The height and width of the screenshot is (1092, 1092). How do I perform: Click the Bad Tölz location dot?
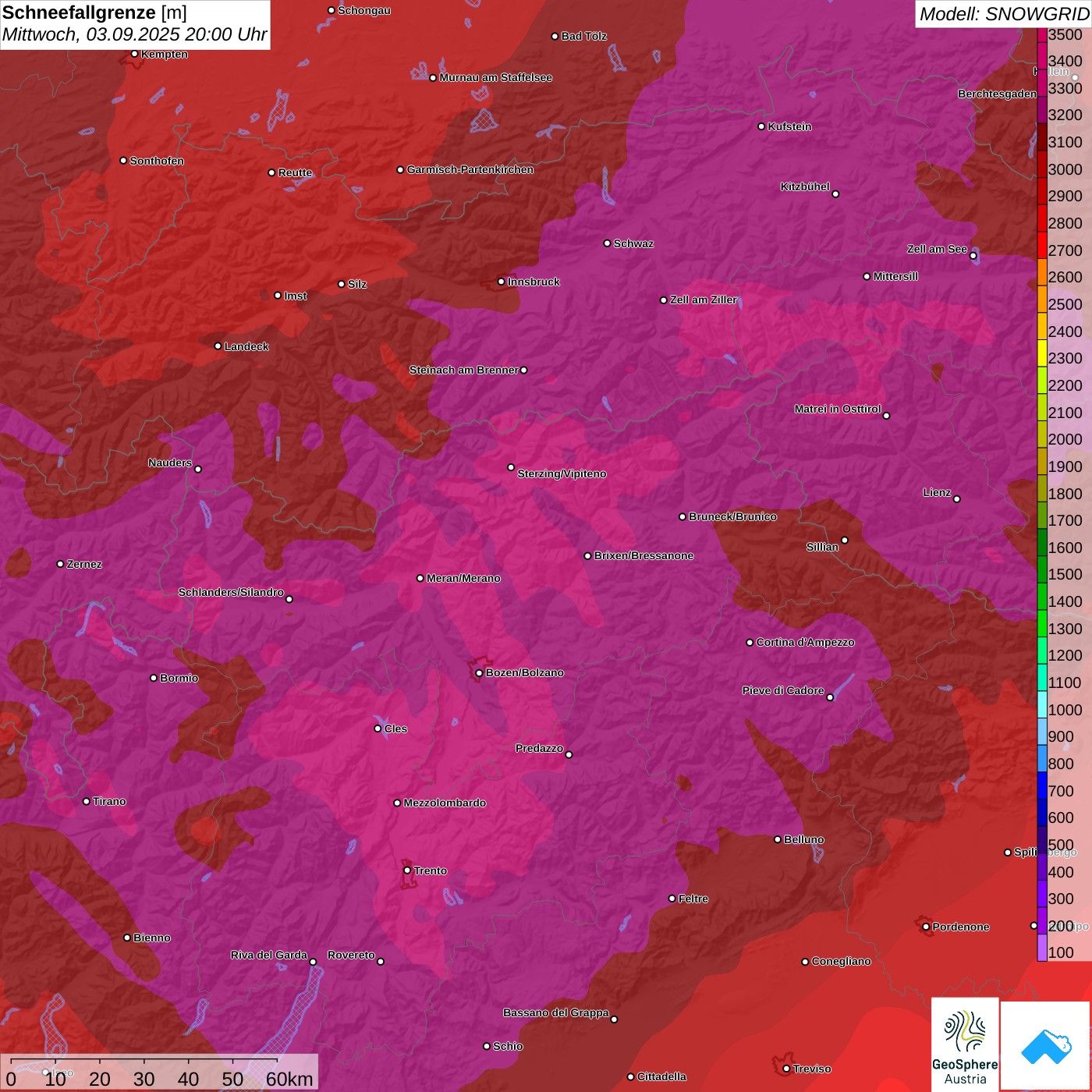555,36
